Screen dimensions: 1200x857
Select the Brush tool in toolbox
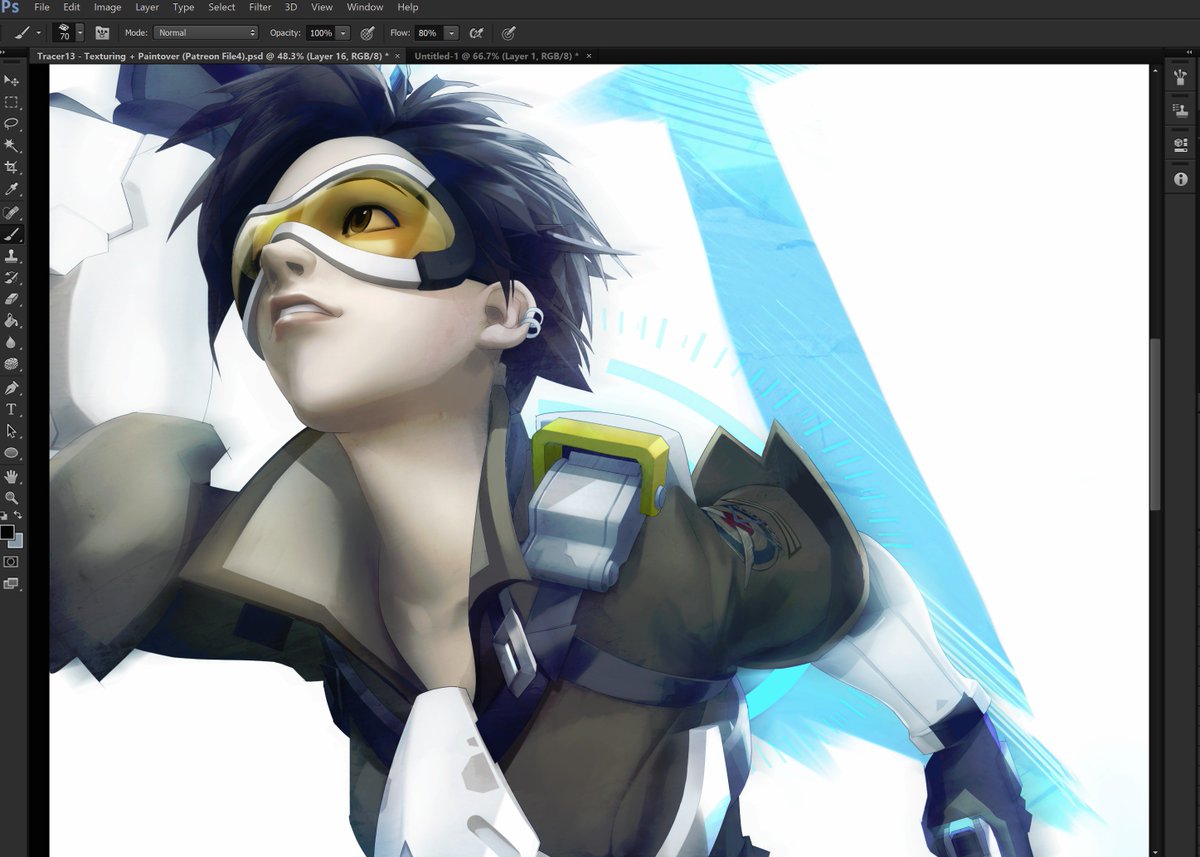click(12, 235)
